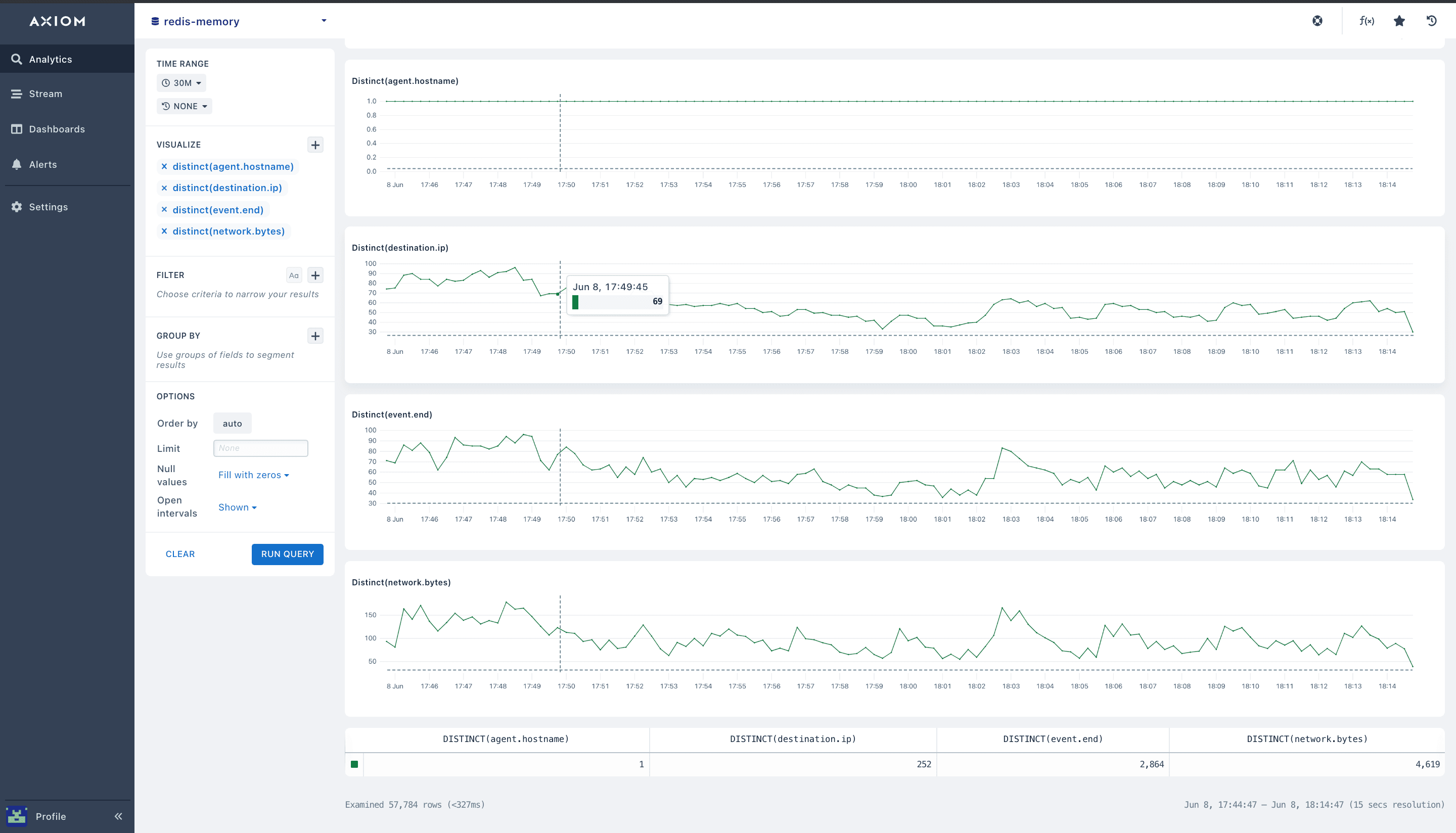Click the star favorites icon

coord(1399,21)
